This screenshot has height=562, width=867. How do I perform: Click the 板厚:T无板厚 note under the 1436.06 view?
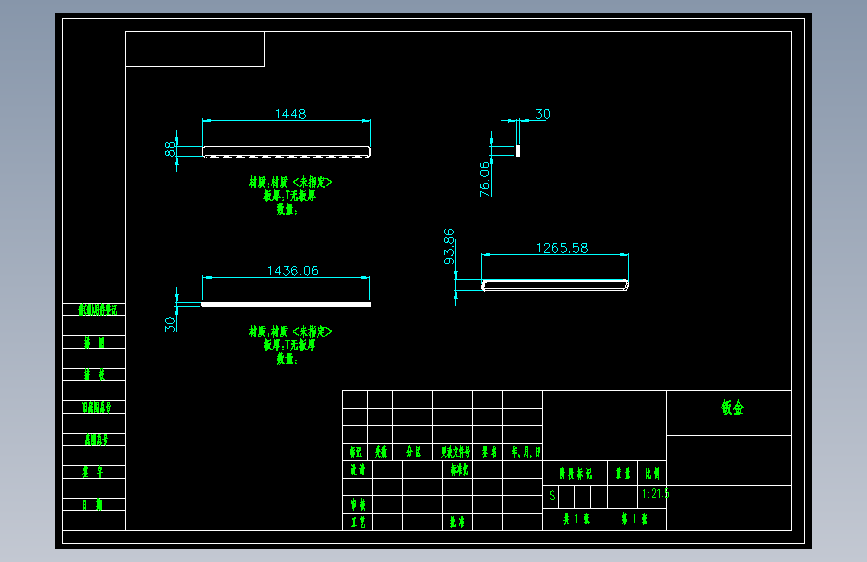click(x=289, y=345)
